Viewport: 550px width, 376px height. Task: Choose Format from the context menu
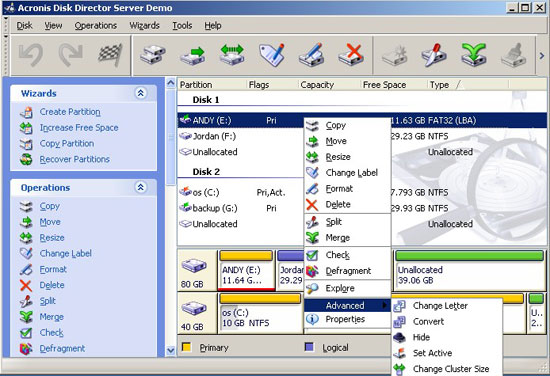pyautogui.click(x=347, y=189)
